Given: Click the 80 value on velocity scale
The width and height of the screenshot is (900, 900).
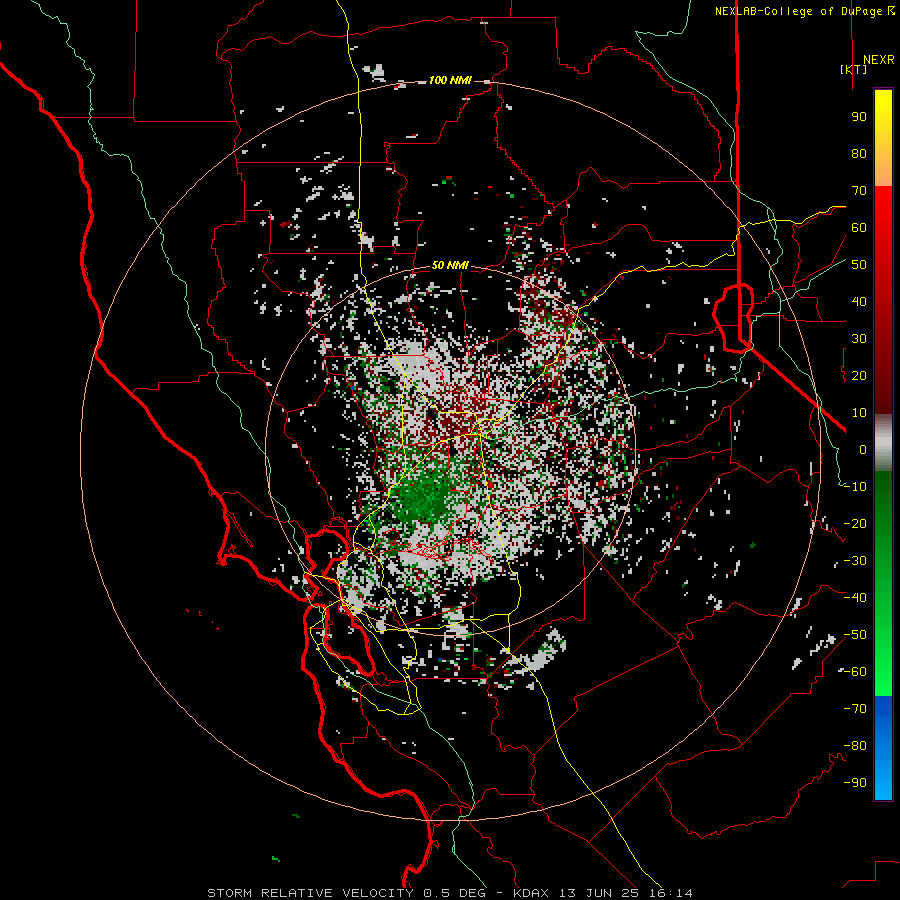Looking at the screenshot, I should coord(859,154).
